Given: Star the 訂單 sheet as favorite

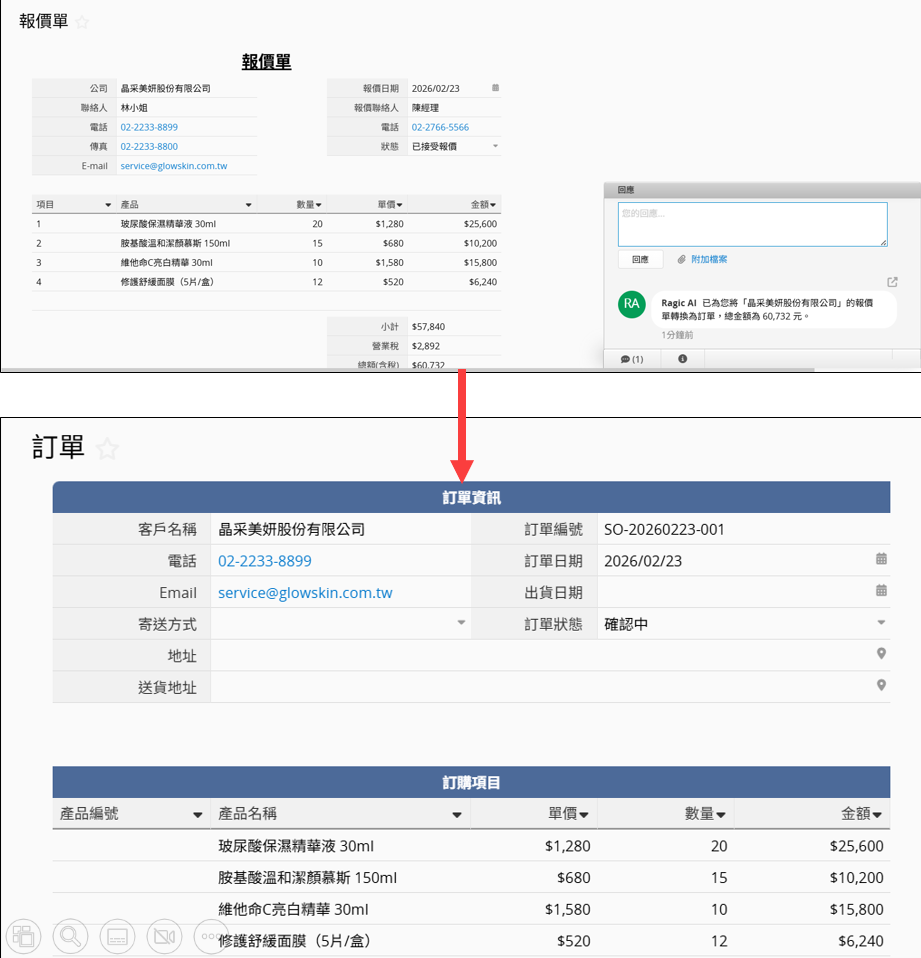Looking at the screenshot, I should point(108,449).
